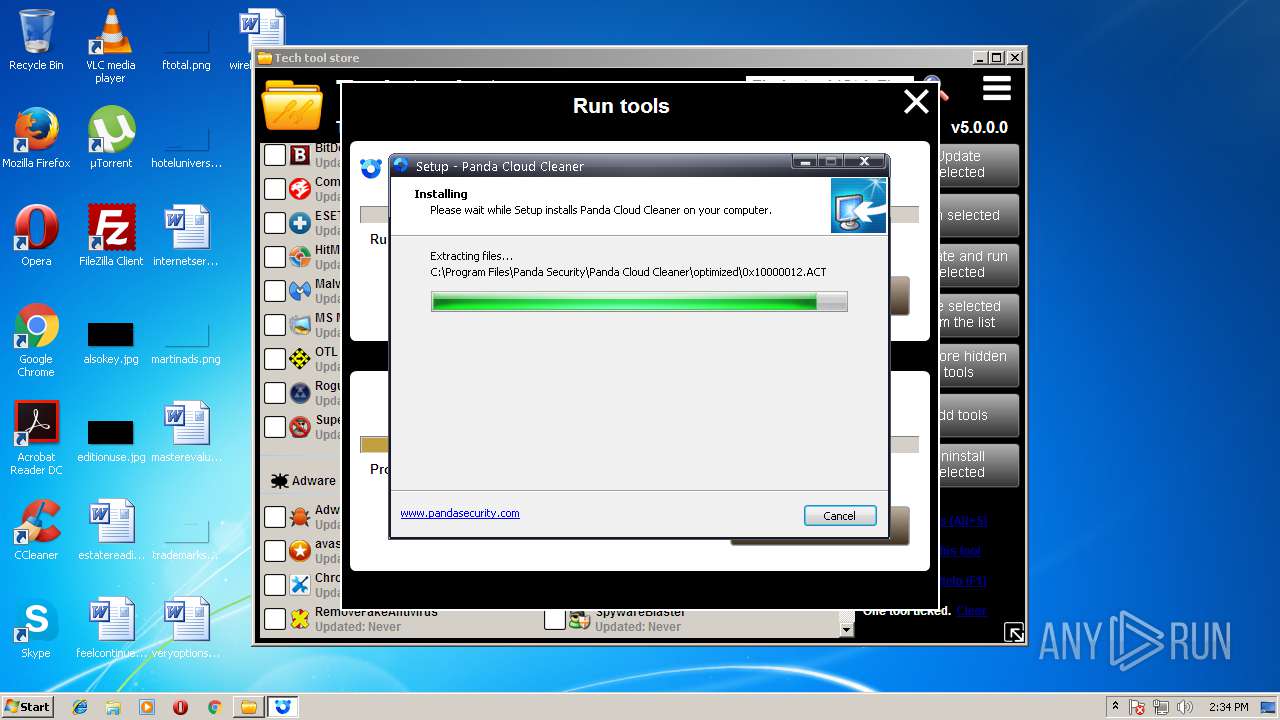Click the Comodo red dragon icon

[x=300, y=189]
